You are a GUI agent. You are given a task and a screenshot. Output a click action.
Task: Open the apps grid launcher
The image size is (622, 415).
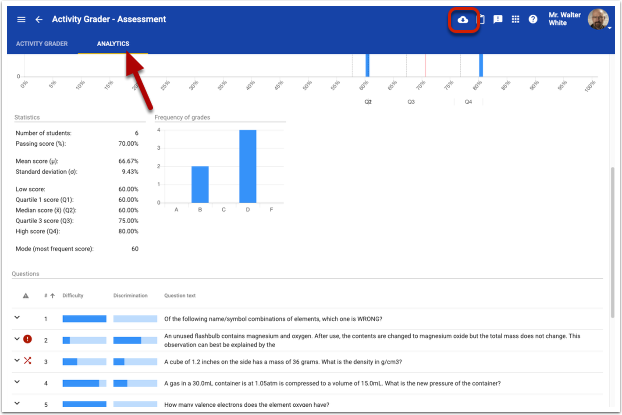point(515,19)
